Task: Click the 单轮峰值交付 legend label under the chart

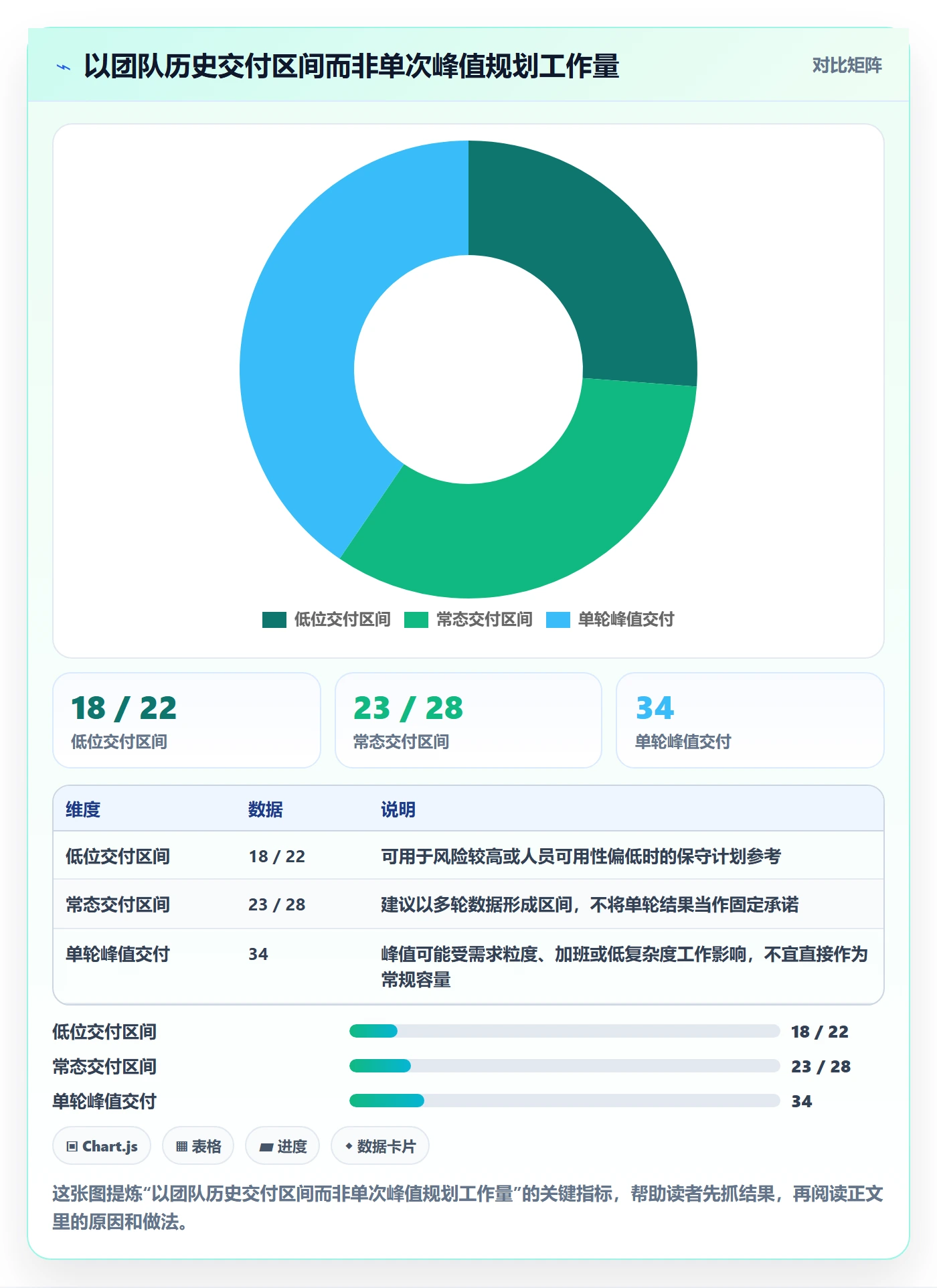Action: 626,620
